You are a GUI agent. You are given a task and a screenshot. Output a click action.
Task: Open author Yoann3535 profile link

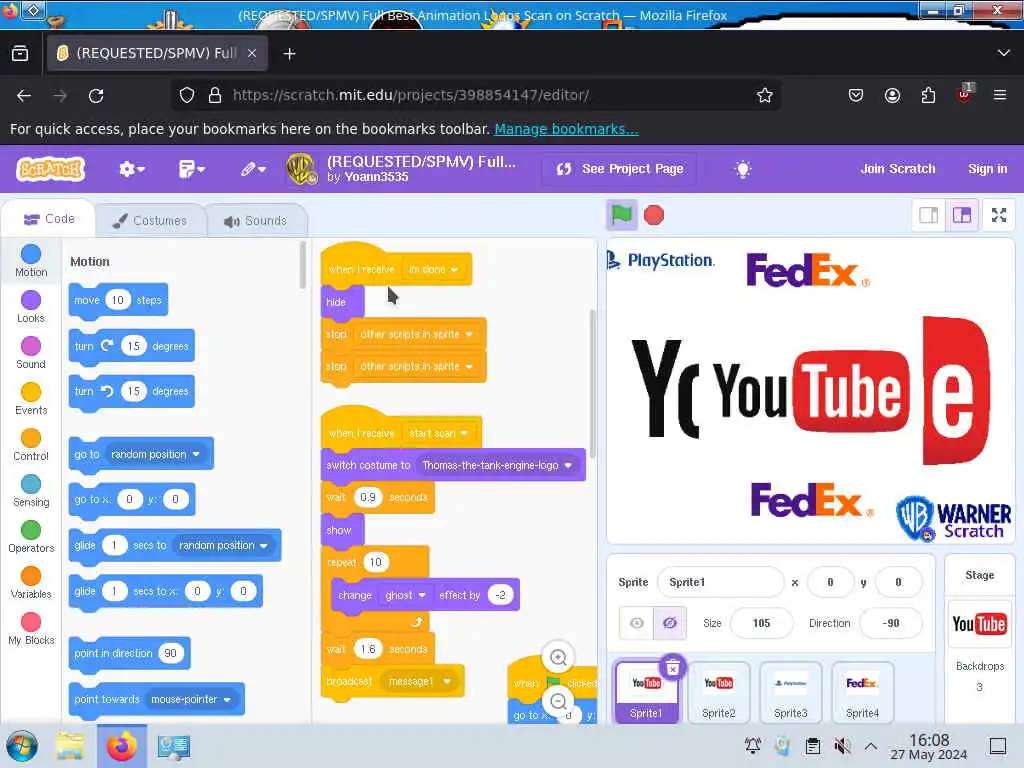coord(377,177)
